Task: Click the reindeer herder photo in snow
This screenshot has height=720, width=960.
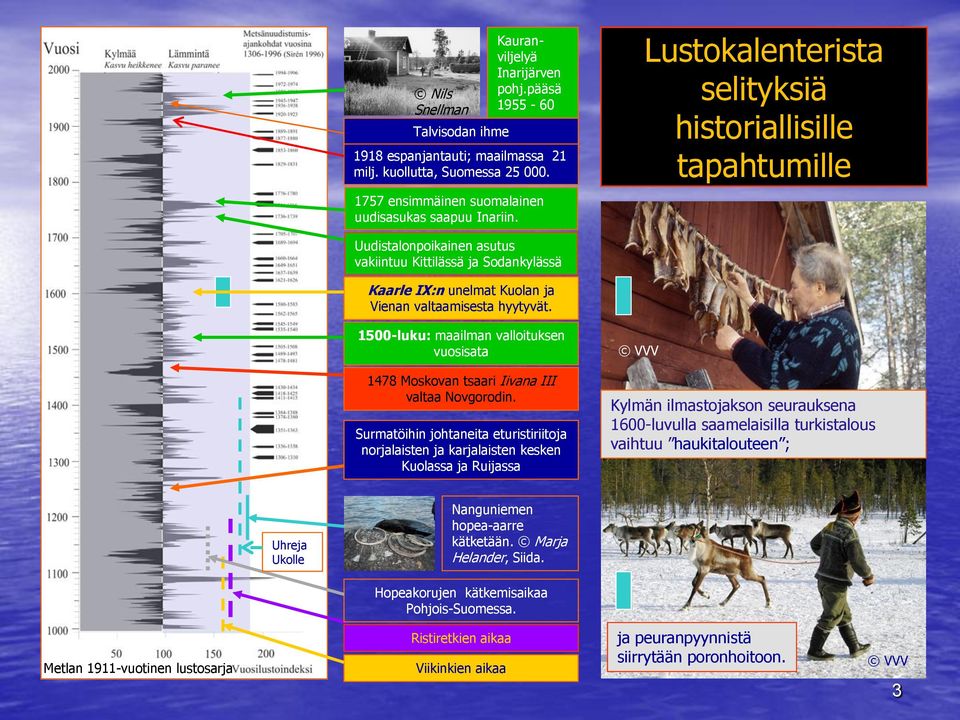Action: point(763,568)
